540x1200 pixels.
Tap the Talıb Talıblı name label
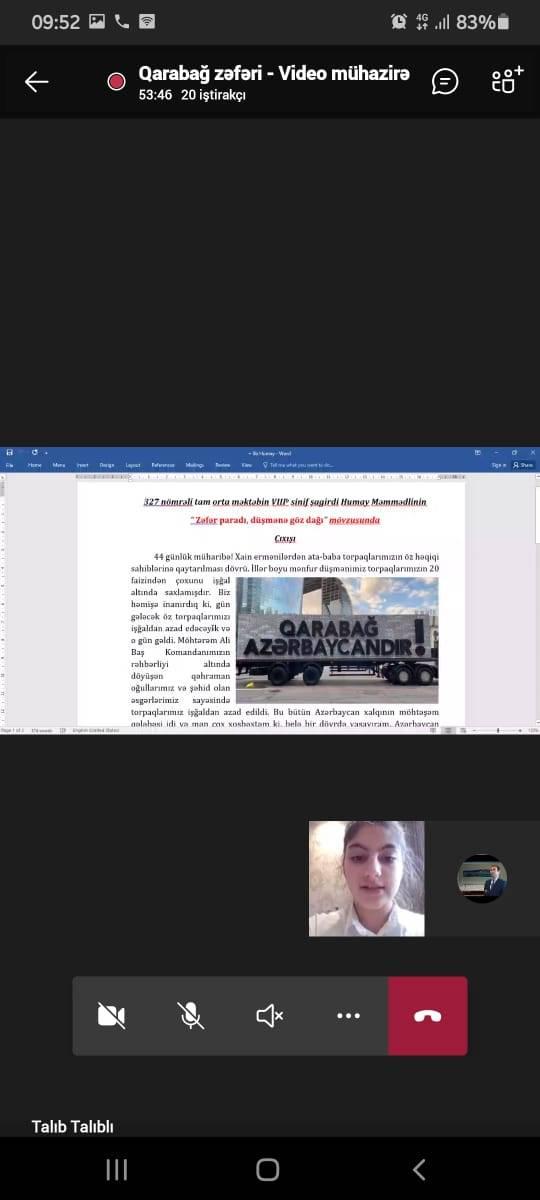tap(72, 1127)
